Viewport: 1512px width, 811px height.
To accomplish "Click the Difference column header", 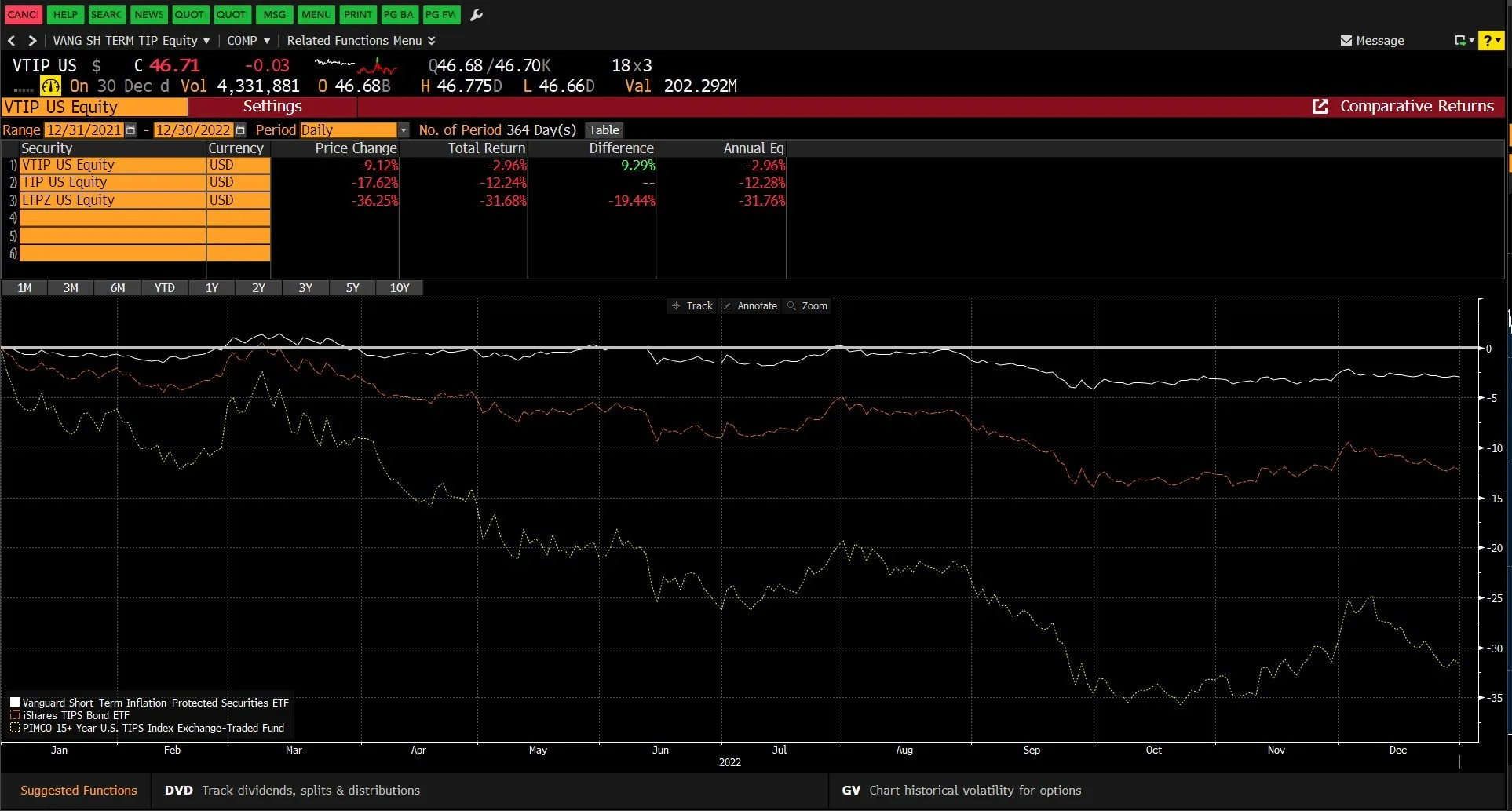I will (621, 148).
